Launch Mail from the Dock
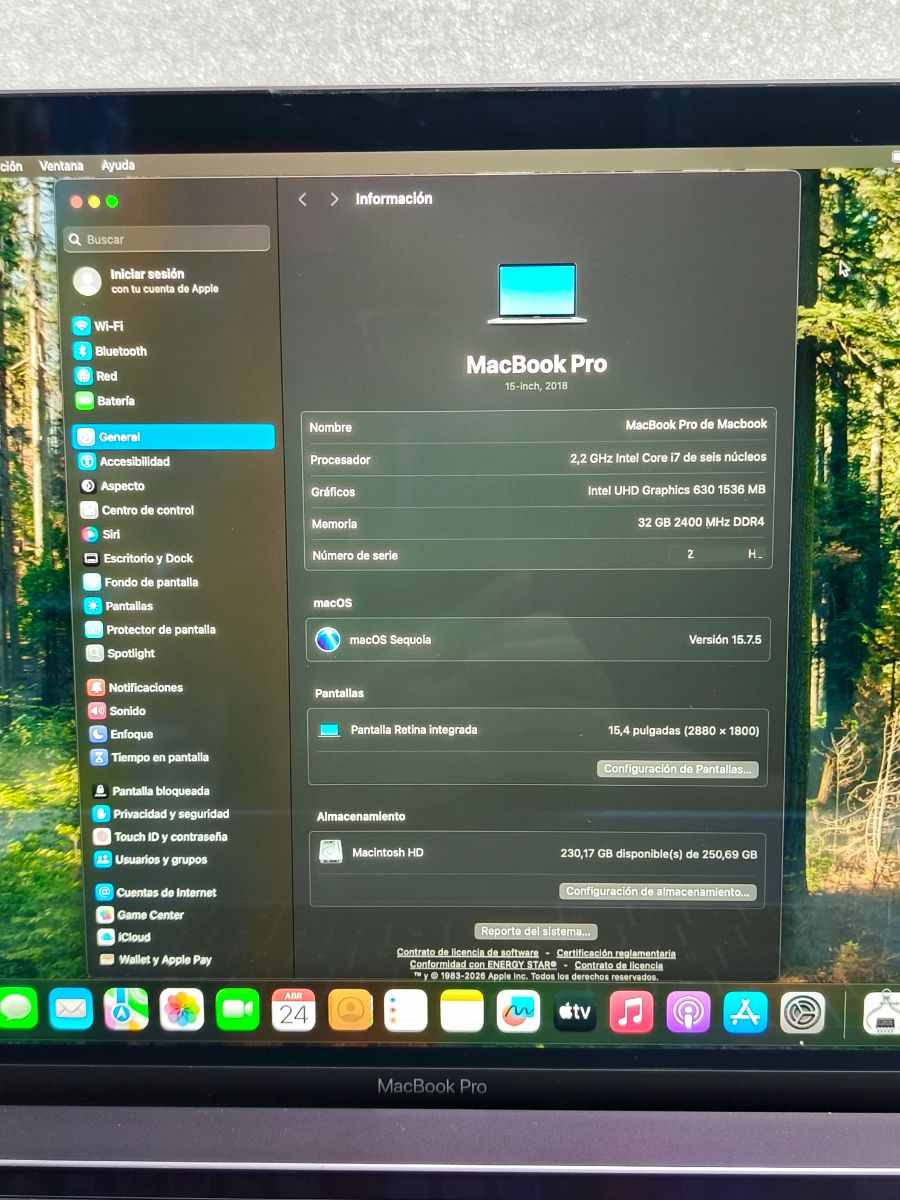Screen dimensions: 900x1200 coord(70,1009)
